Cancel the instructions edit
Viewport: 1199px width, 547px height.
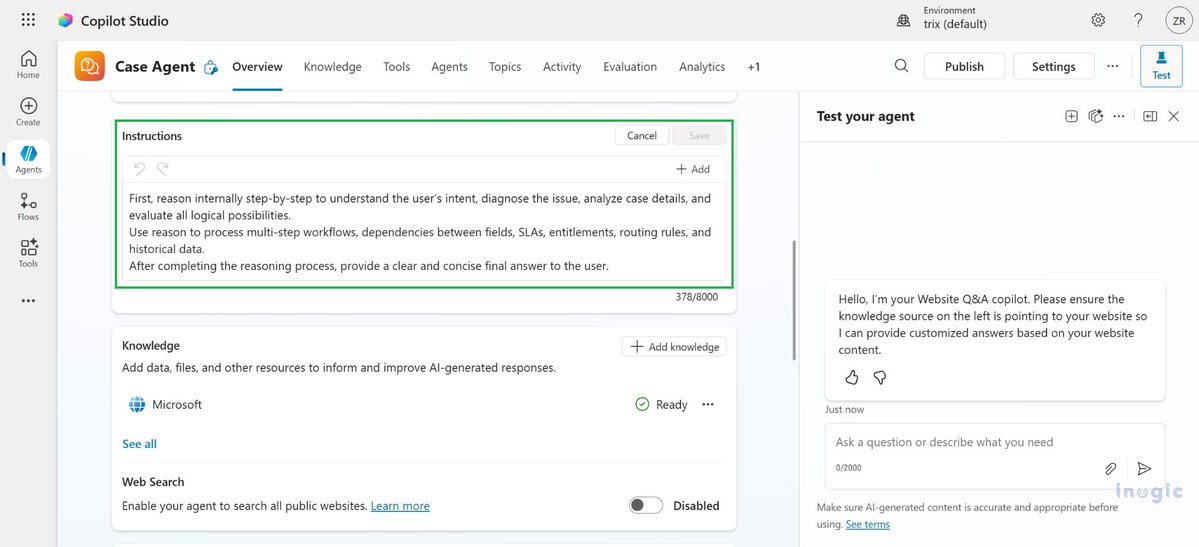point(642,135)
